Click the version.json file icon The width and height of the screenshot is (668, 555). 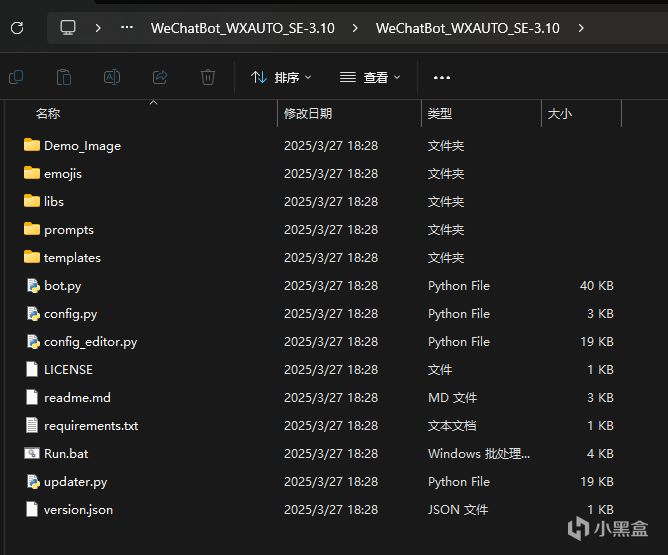pos(32,509)
